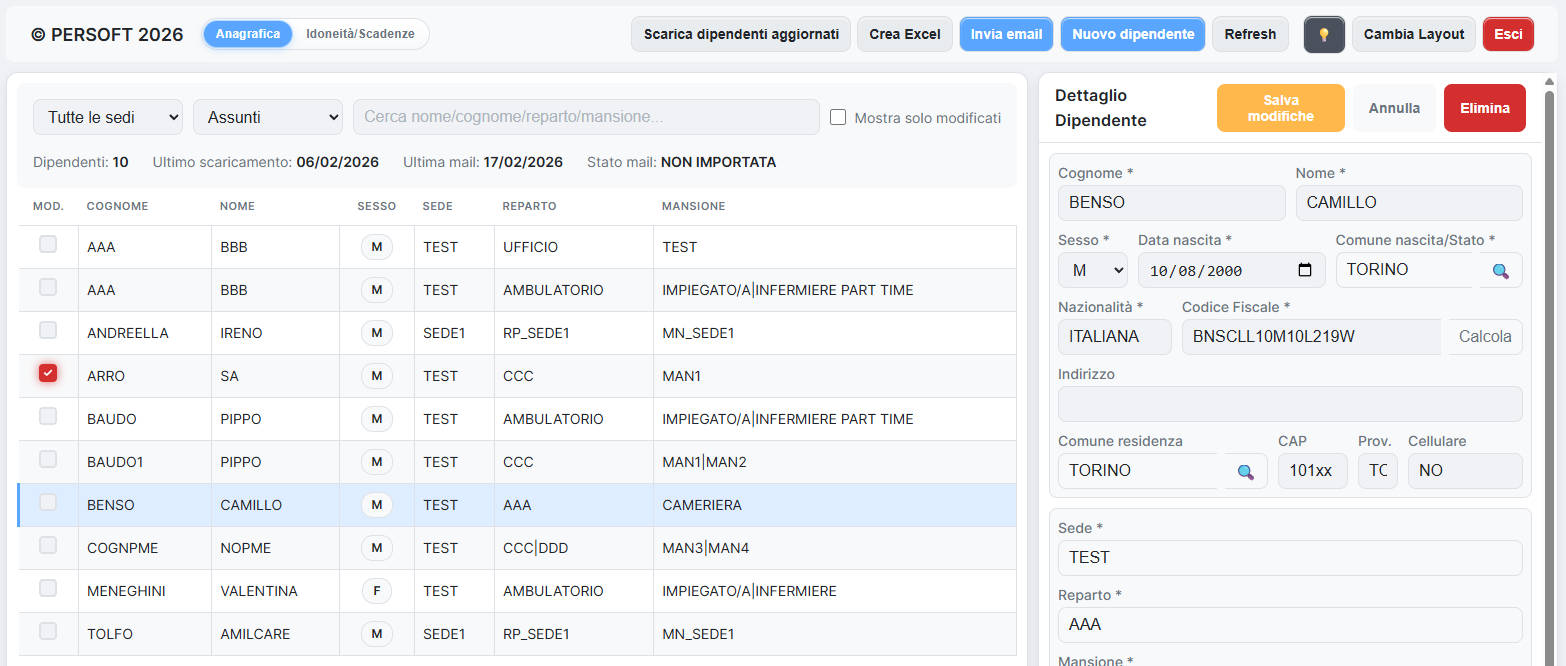1566x666 pixels.
Task: Toggle the checked box for ARRO row
Action: click(x=48, y=373)
